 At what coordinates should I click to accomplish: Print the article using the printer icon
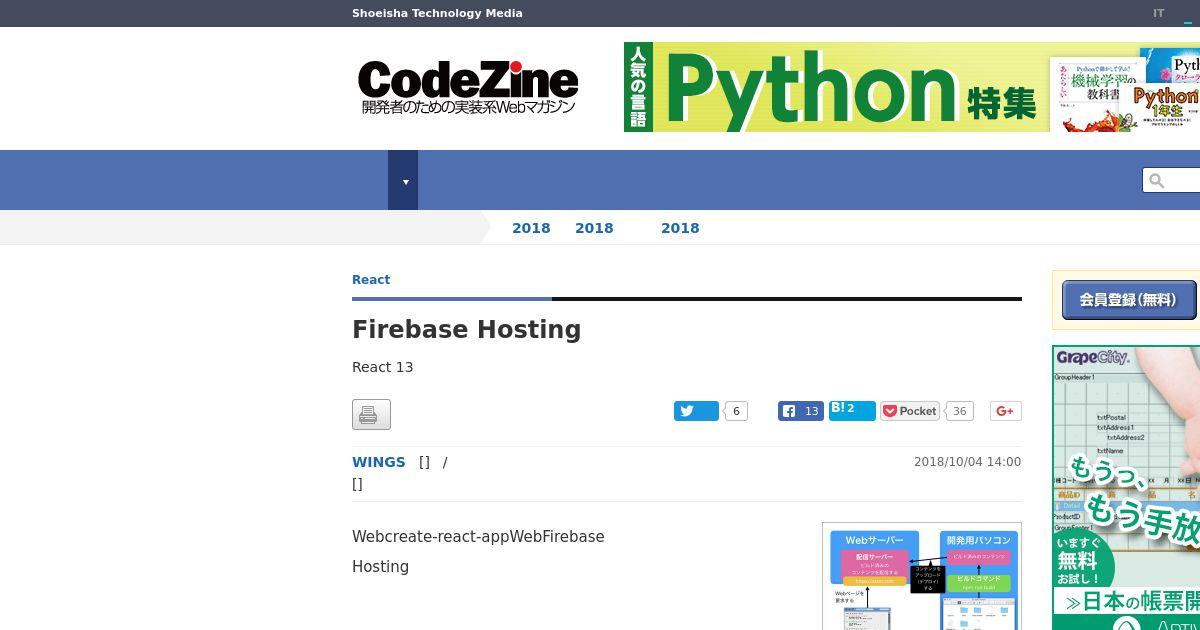[371, 414]
